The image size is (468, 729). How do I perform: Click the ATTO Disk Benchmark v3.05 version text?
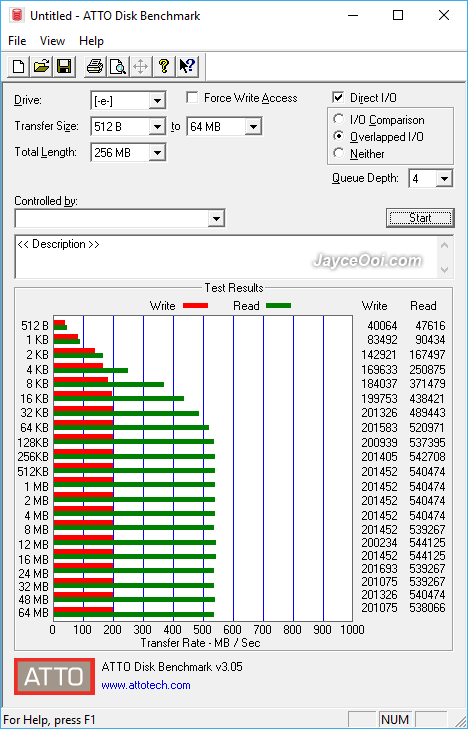pyautogui.click(x=172, y=667)
